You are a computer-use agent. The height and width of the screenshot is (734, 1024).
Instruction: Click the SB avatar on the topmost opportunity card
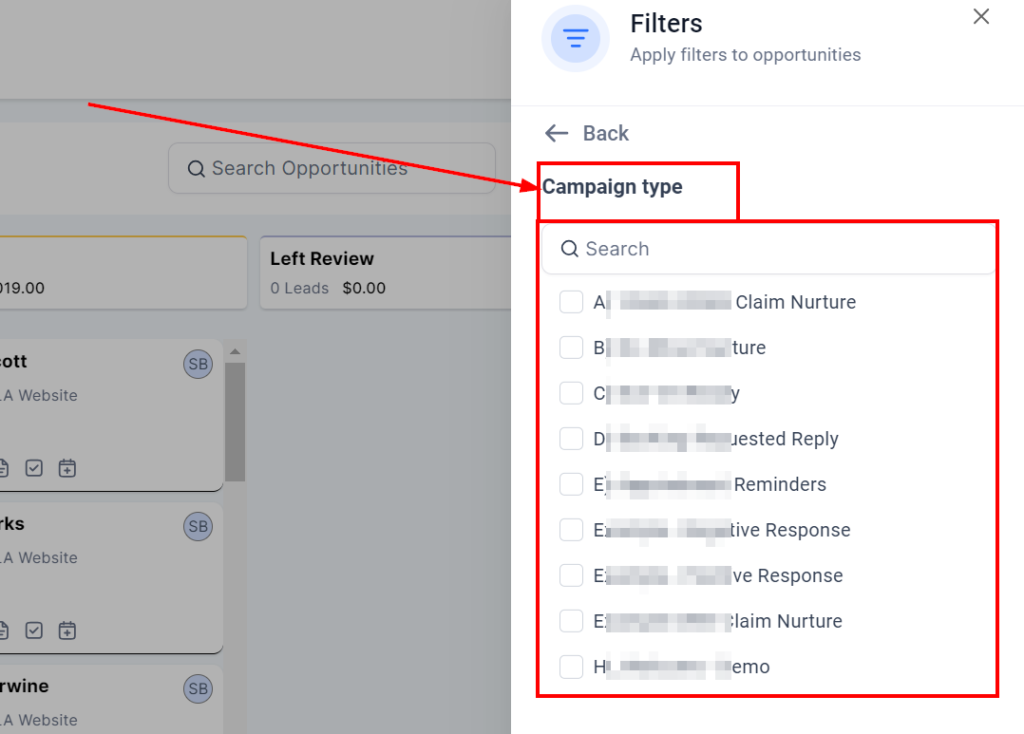point(198,364)
